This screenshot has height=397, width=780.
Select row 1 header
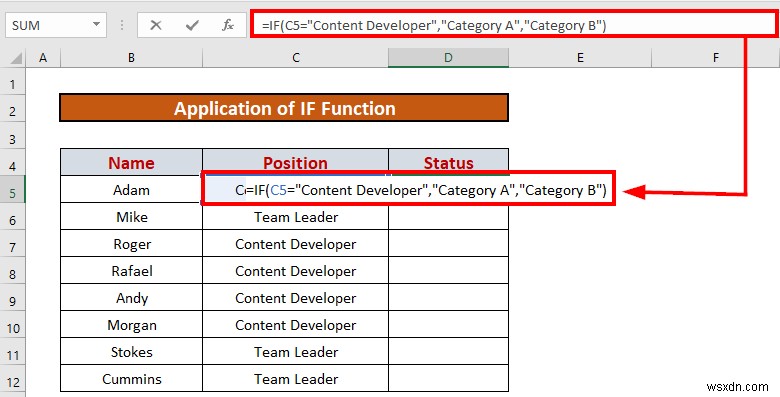tap(12, 83)
